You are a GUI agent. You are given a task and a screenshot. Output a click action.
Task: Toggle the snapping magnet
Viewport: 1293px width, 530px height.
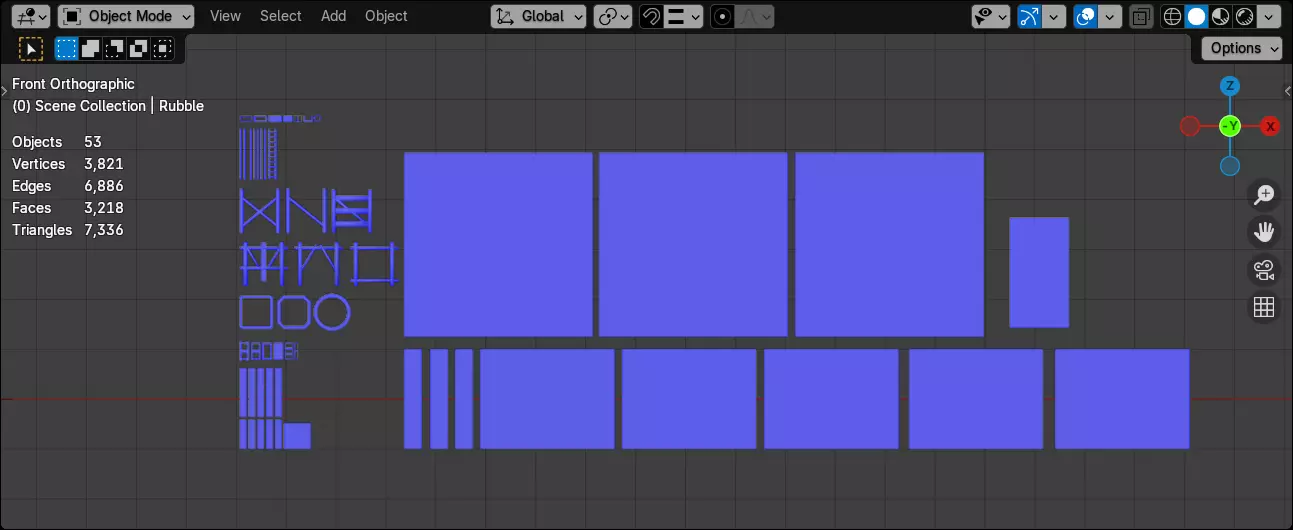[x=652, y=16]
